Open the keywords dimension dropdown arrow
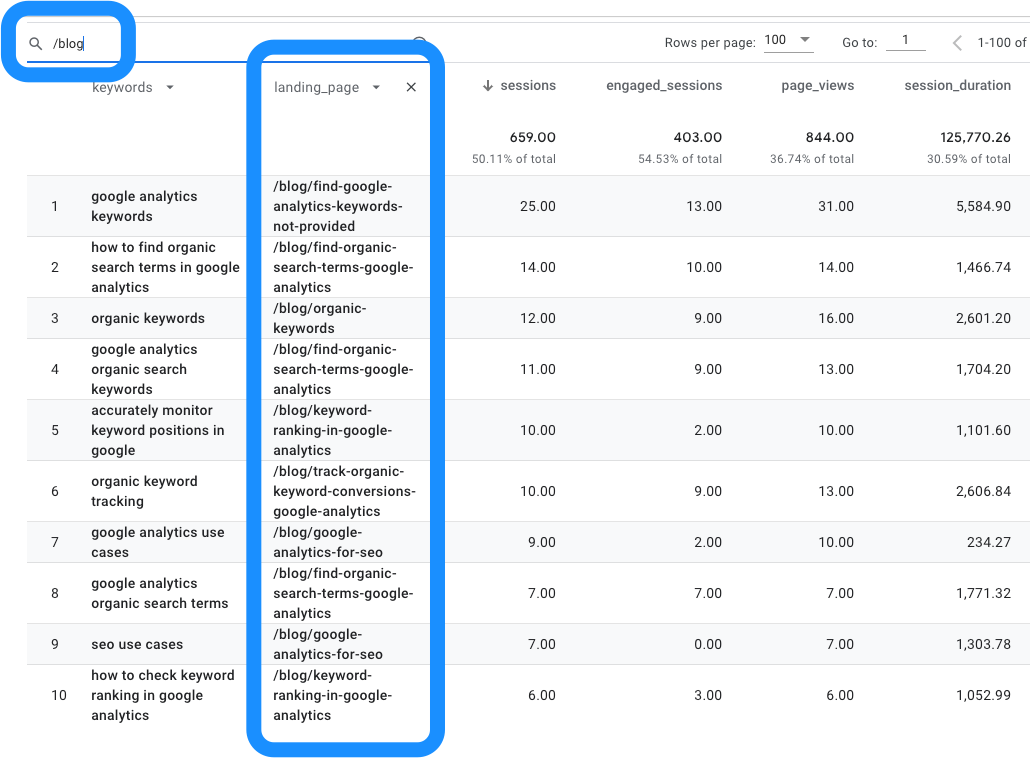1030x758 pixels. (170, 87)
